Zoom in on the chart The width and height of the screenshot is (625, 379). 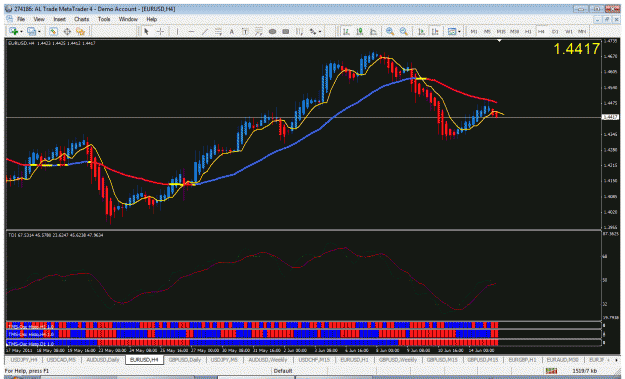pyautogui.click(x=390, y=31)
